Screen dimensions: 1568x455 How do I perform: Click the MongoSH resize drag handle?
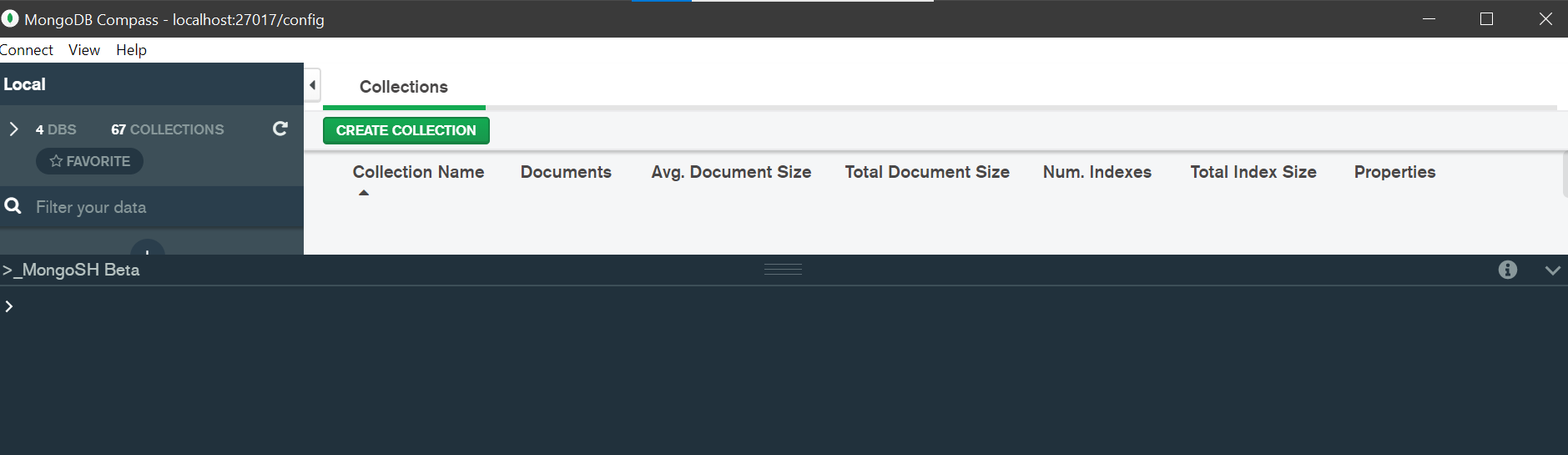[x=783, y=269]
